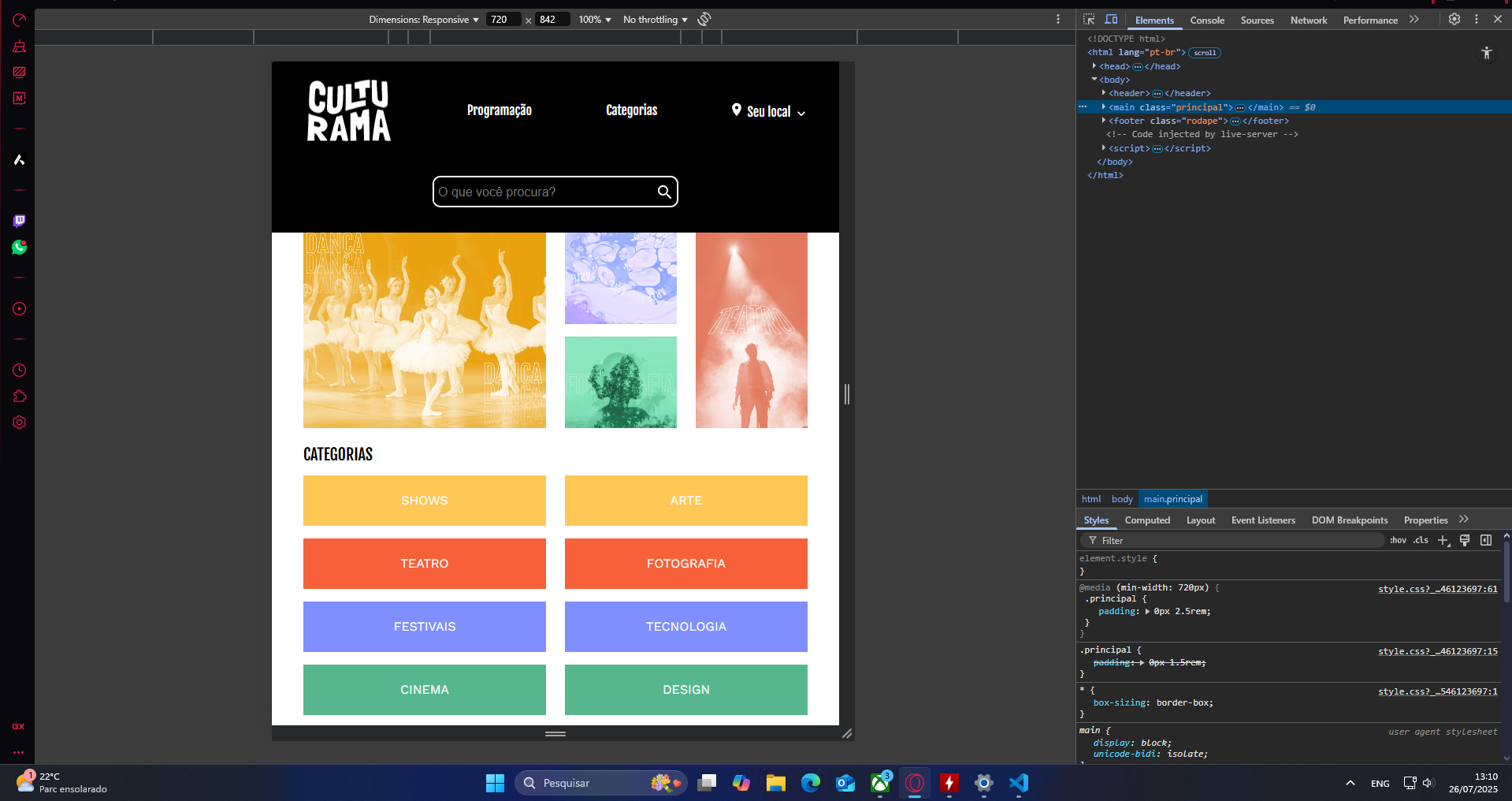The image size is (1512, 801).
Task: Collapse the body element node
Action: click(1094, 80)
